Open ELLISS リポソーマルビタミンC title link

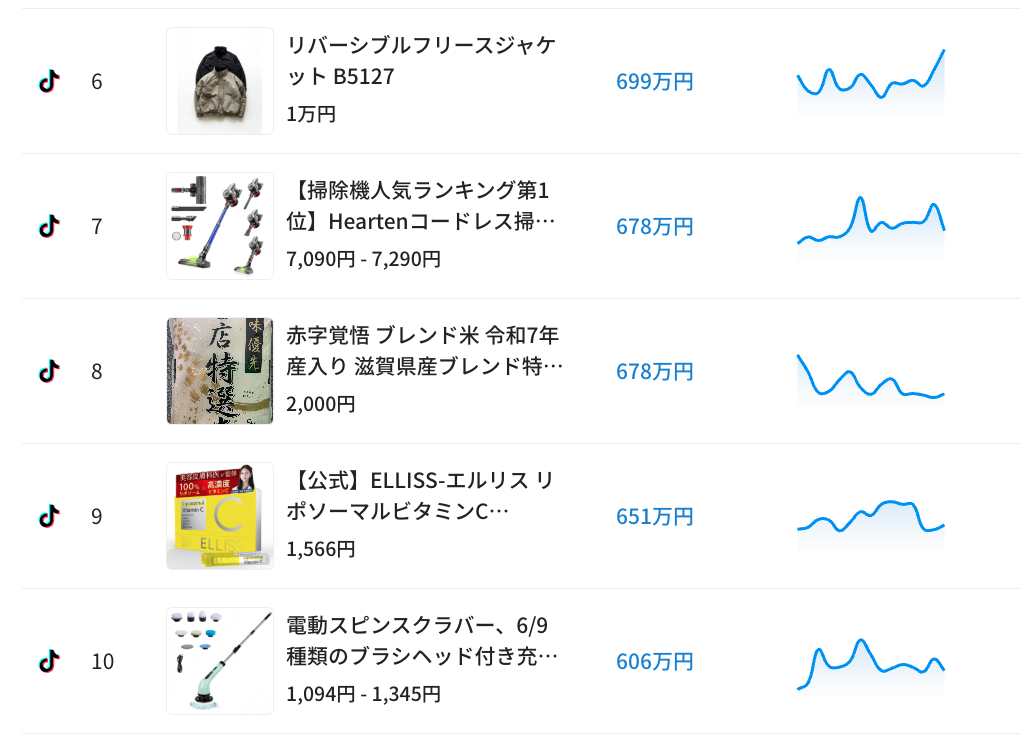coord(420,496)
